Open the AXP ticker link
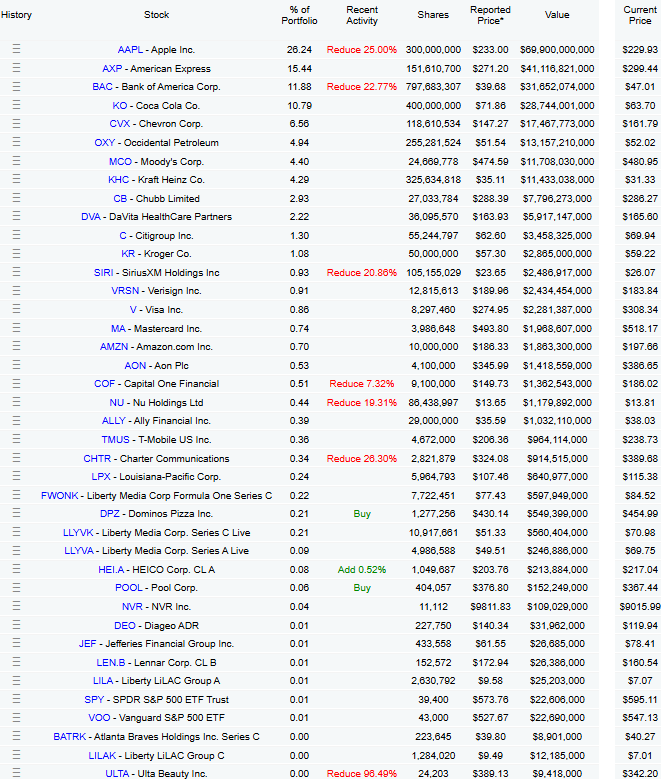This screenshot has height=779, width=661. click(112, 69)
